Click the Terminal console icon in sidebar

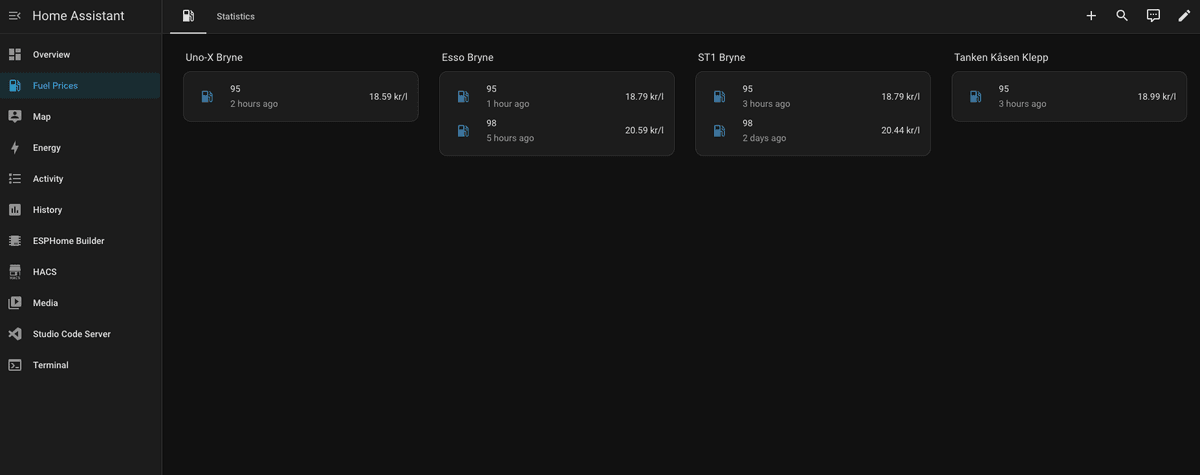click(x=15, y=364)
